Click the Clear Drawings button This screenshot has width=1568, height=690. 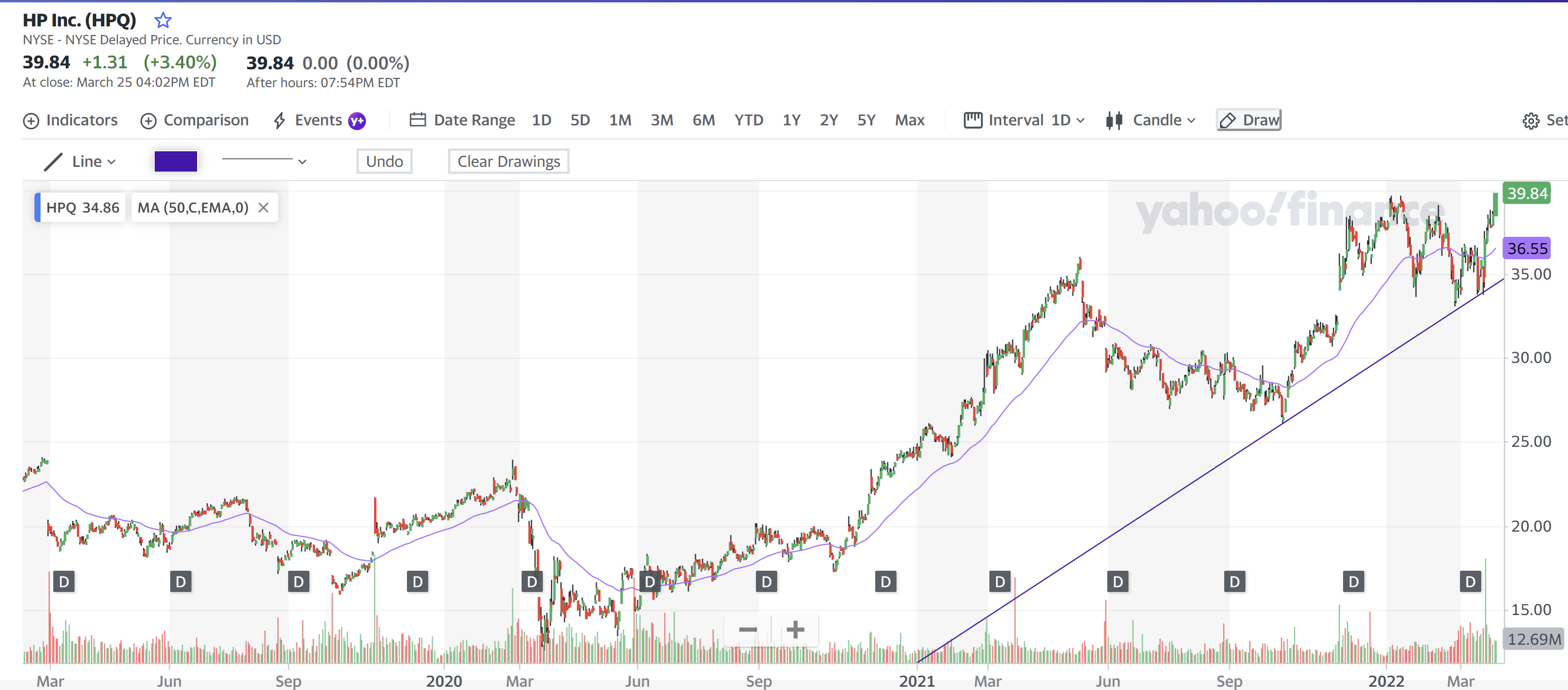(x=508, y=161)
